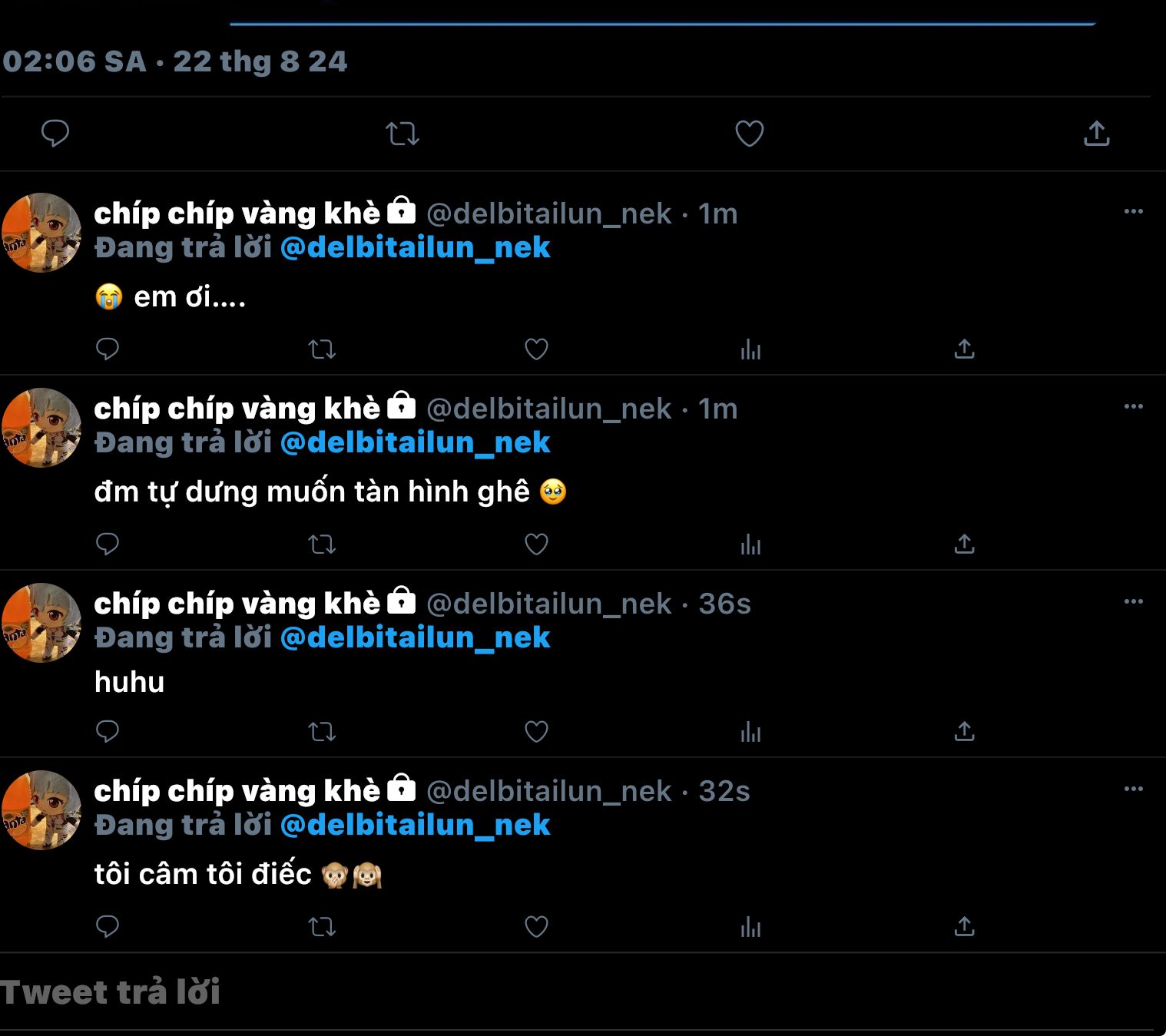Like the main tweet from 02:06 SA

tap(750, 134)
